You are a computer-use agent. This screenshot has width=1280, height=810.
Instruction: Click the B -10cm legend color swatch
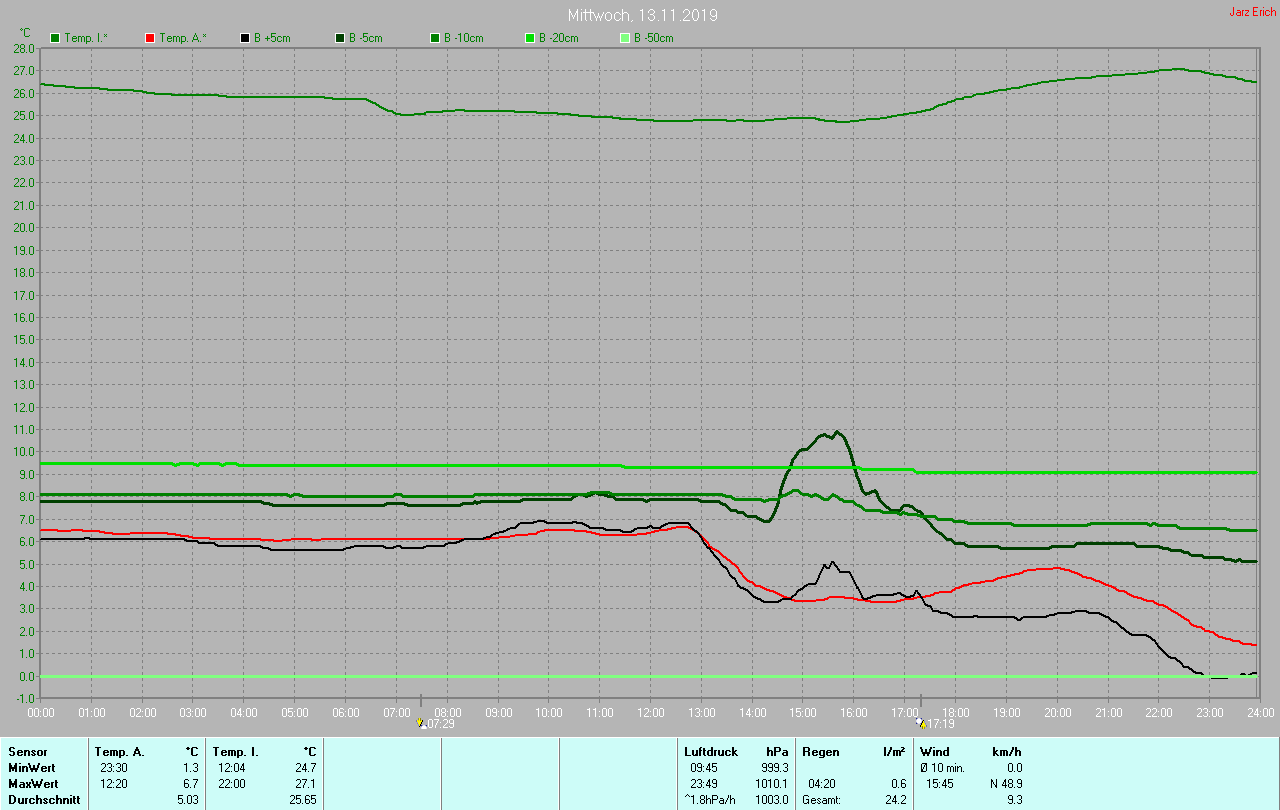click(x=435, y=38)
